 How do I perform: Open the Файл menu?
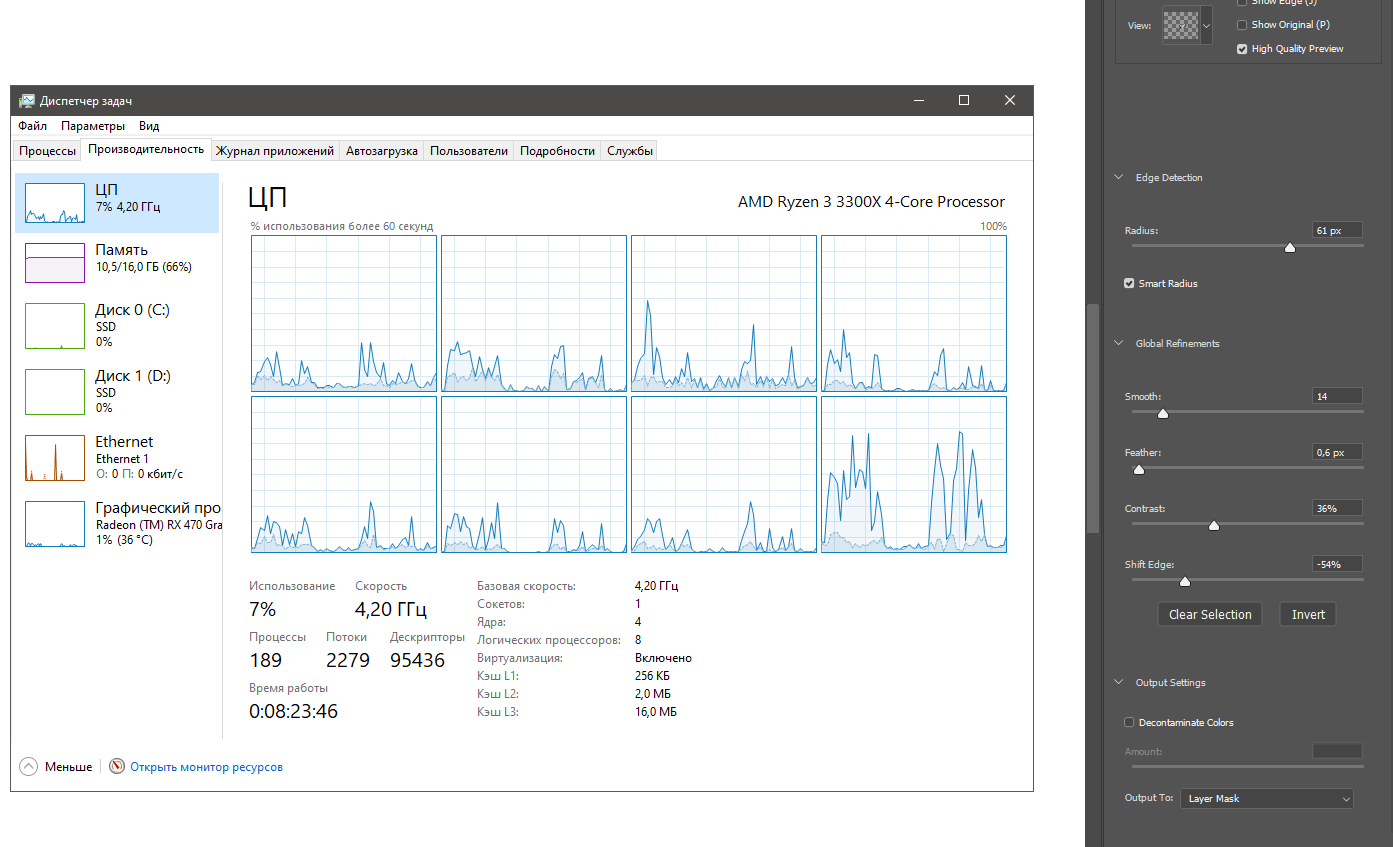click(32, 126)
